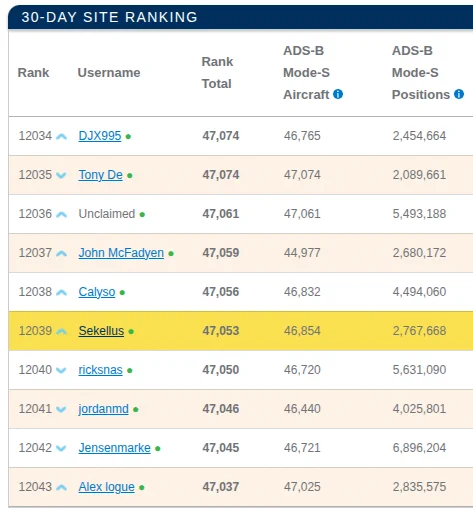Click the green status dot beside DJX995
This screenshot has width=473, height=510.
point(128,137)
